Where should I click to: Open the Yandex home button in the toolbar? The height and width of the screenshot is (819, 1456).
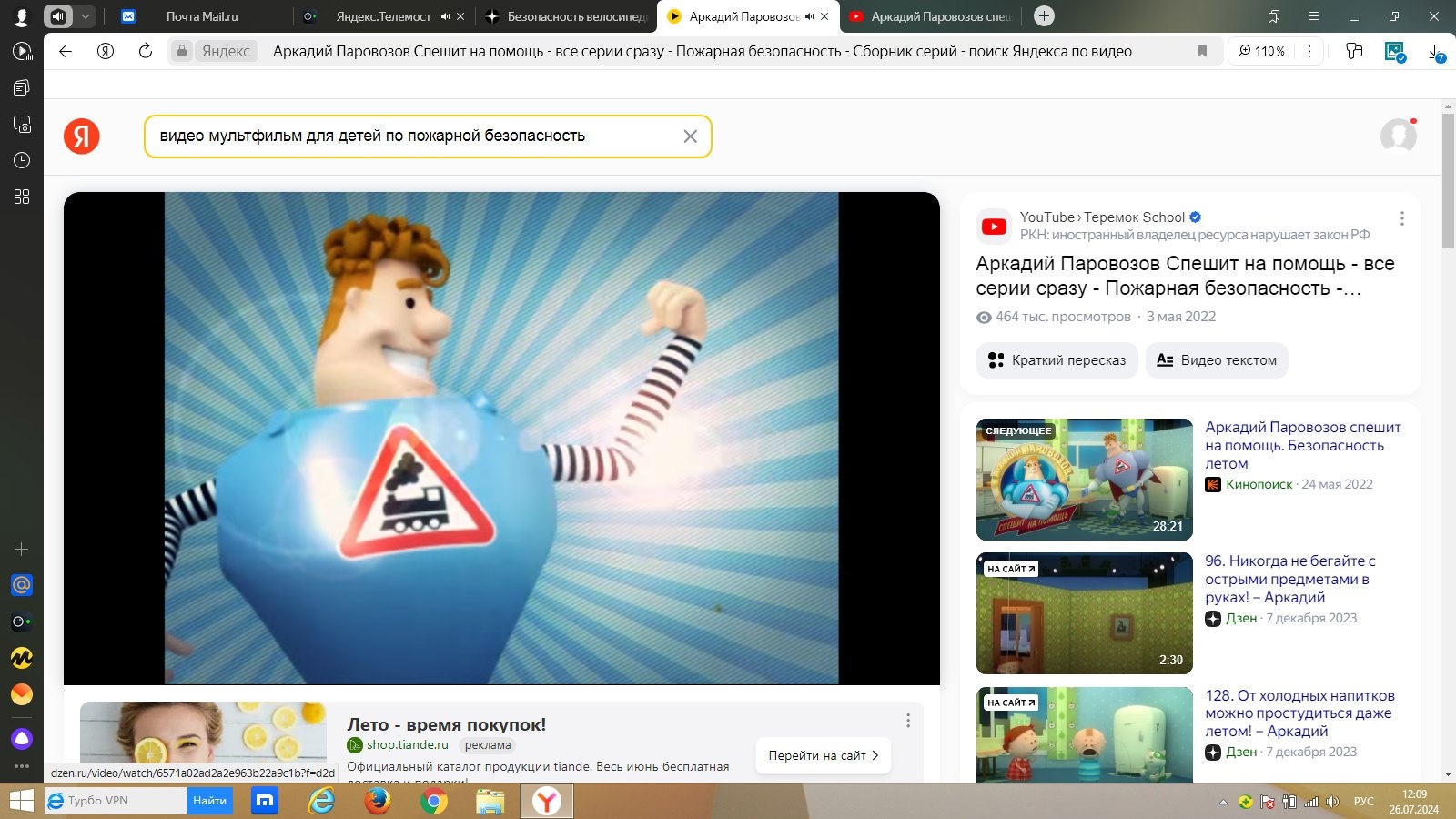coord(106,51)
